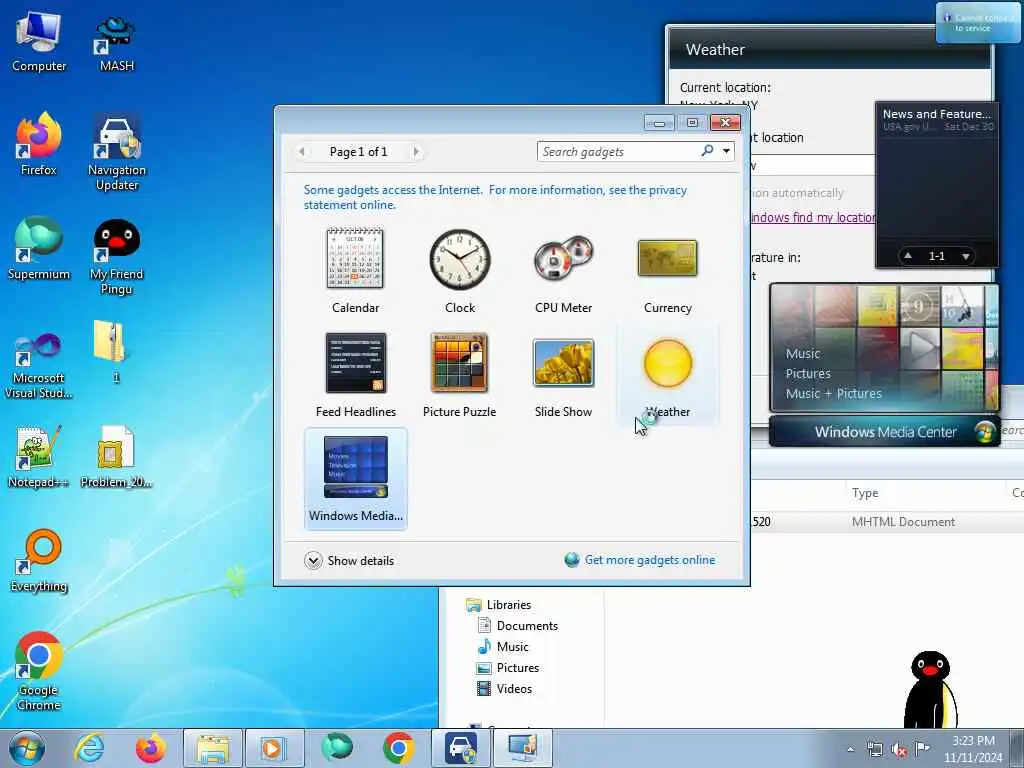This screenshot has width=1024, height=768.
Task: Open Computer desktop icon
Action: (x=39, y=40)
